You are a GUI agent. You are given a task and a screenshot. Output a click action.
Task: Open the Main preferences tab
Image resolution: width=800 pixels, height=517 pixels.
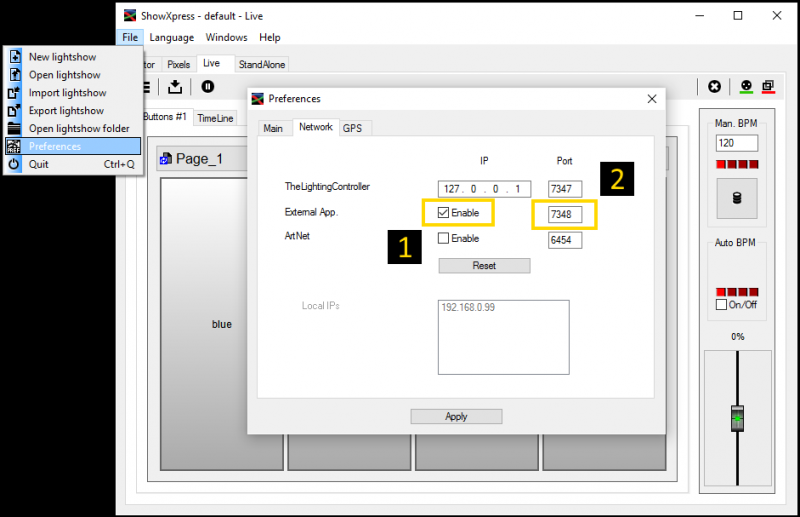[273, 128]
